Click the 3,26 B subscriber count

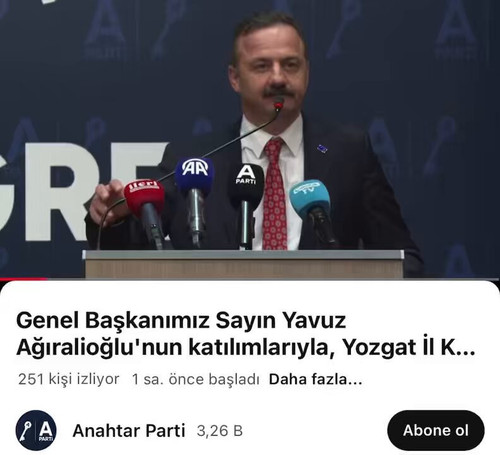tap(219, 431)
